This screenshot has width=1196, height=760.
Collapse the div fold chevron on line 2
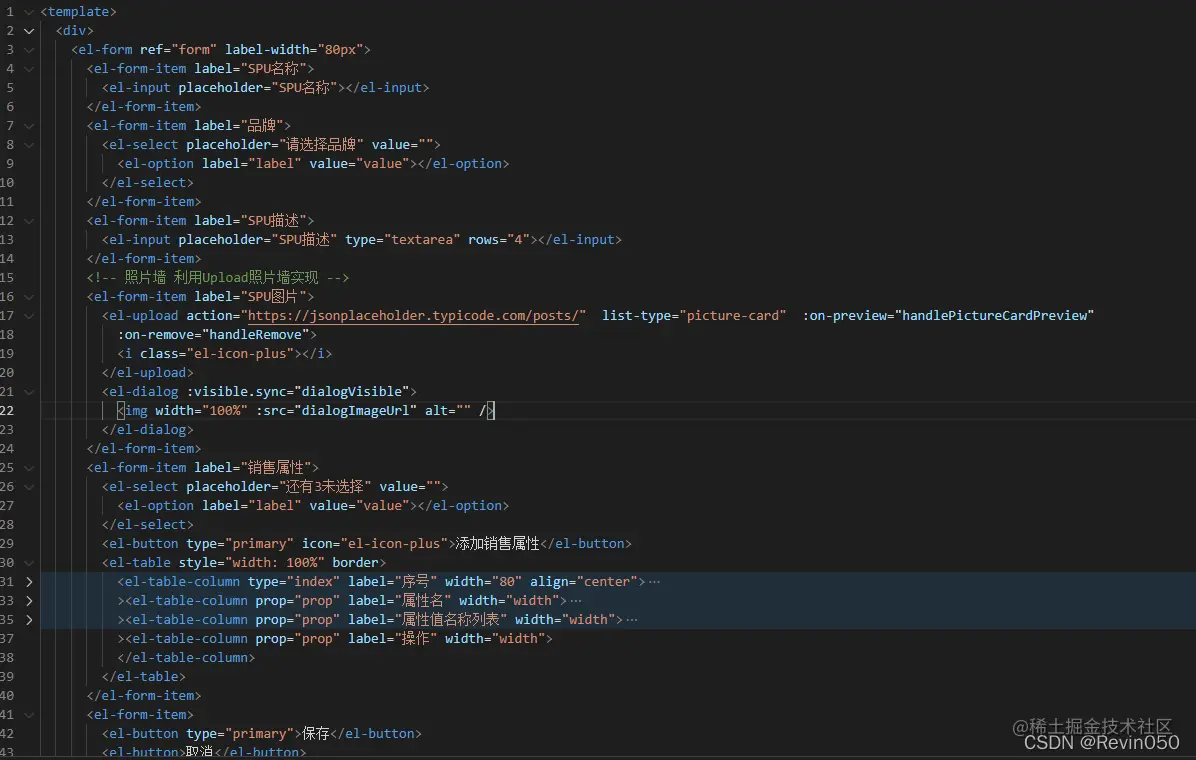(x=29, y=31)
